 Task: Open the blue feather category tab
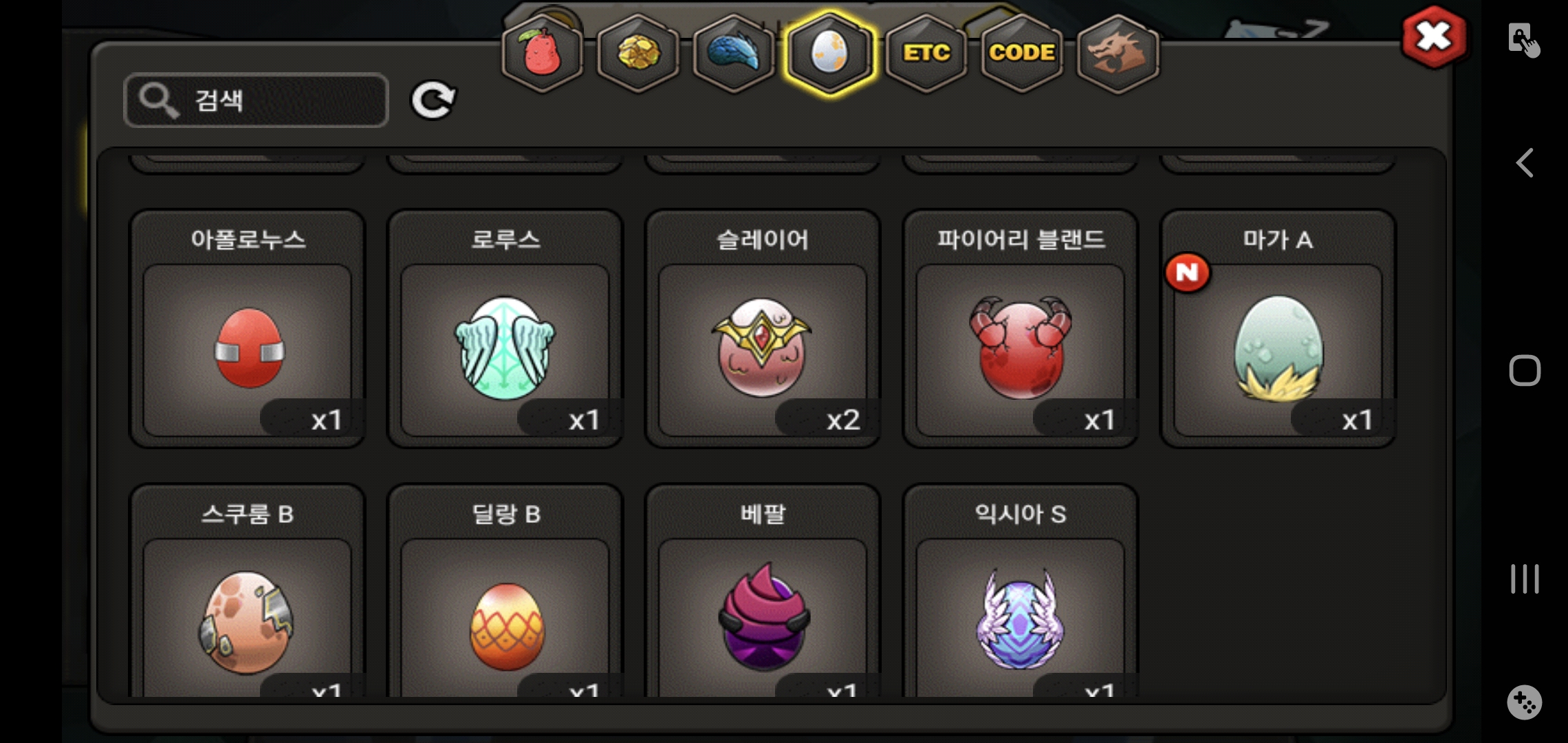pos(734,54)
